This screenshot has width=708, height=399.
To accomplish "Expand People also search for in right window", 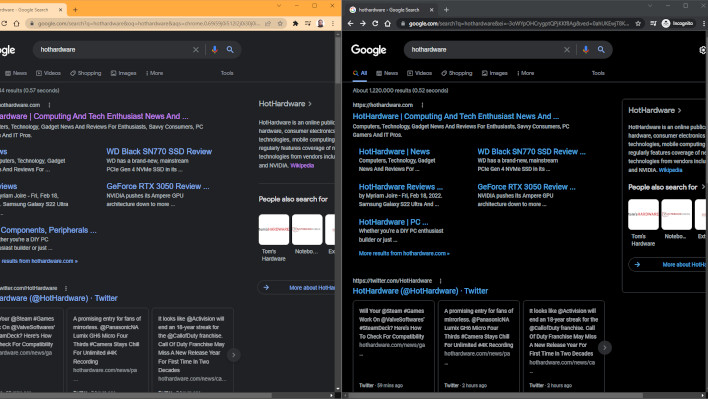I will point(666,187).
